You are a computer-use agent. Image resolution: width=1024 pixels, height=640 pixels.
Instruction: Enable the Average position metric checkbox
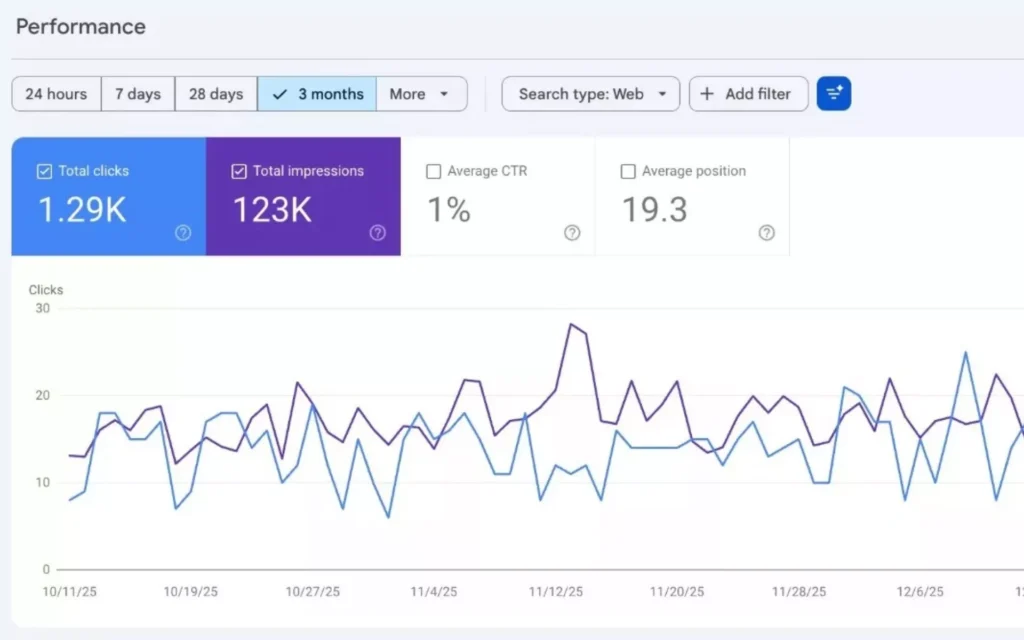(x=628, y=171)
